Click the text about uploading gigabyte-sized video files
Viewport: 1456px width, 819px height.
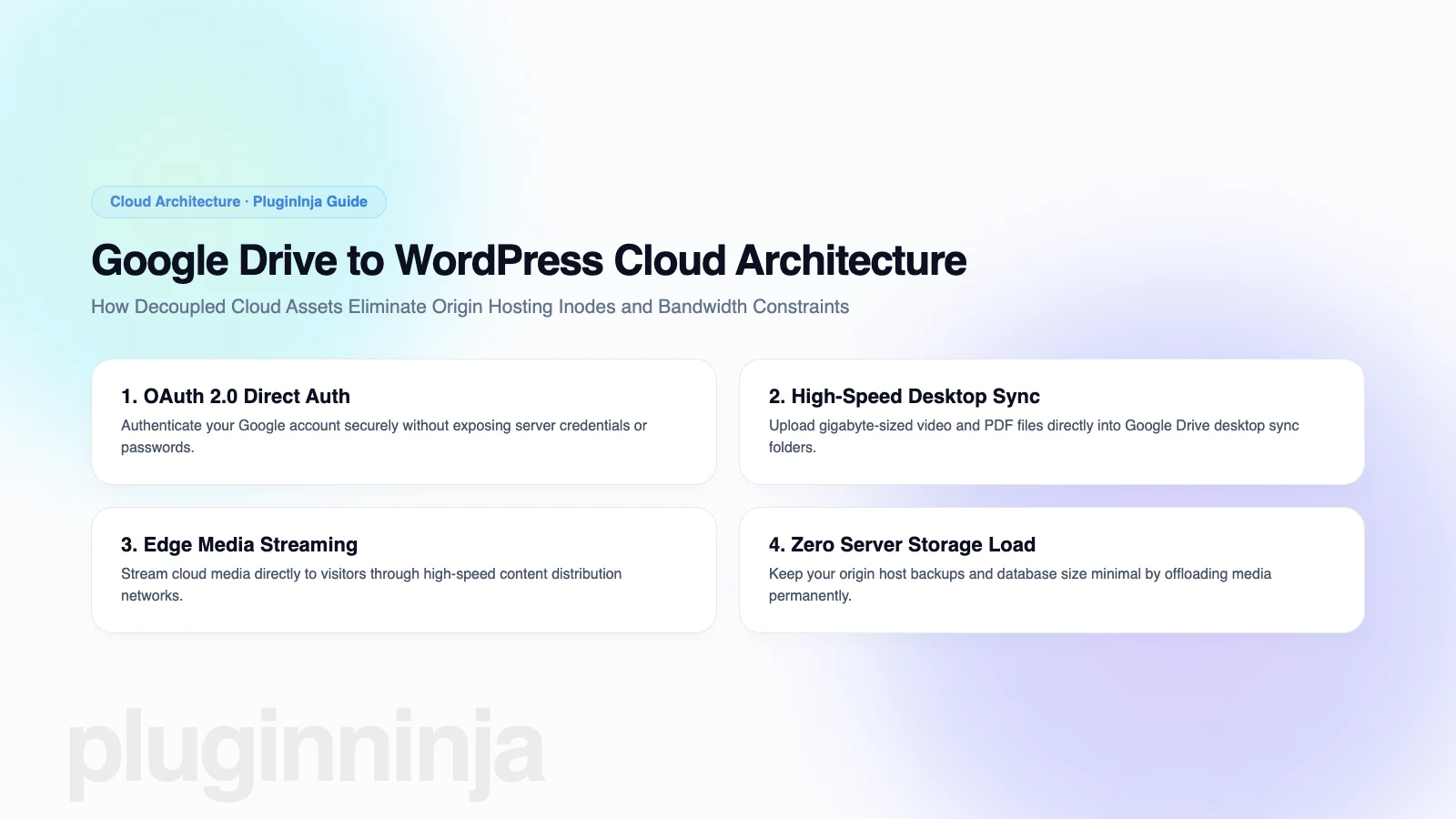[1034, 437]
